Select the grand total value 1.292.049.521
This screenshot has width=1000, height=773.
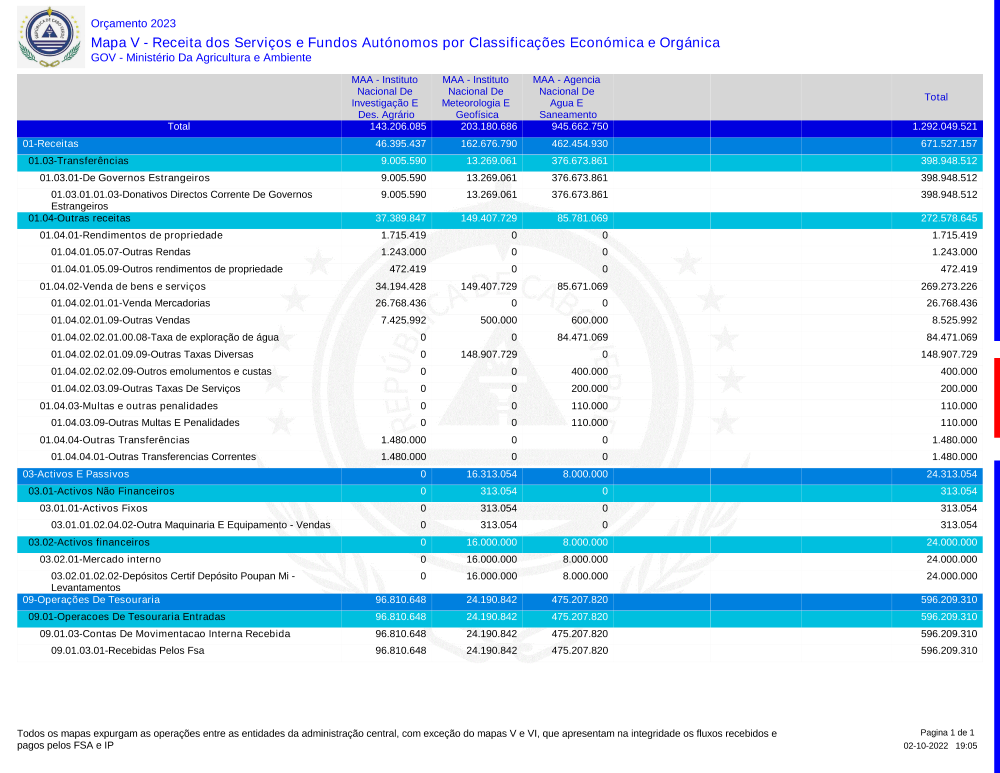coord(944,127)
